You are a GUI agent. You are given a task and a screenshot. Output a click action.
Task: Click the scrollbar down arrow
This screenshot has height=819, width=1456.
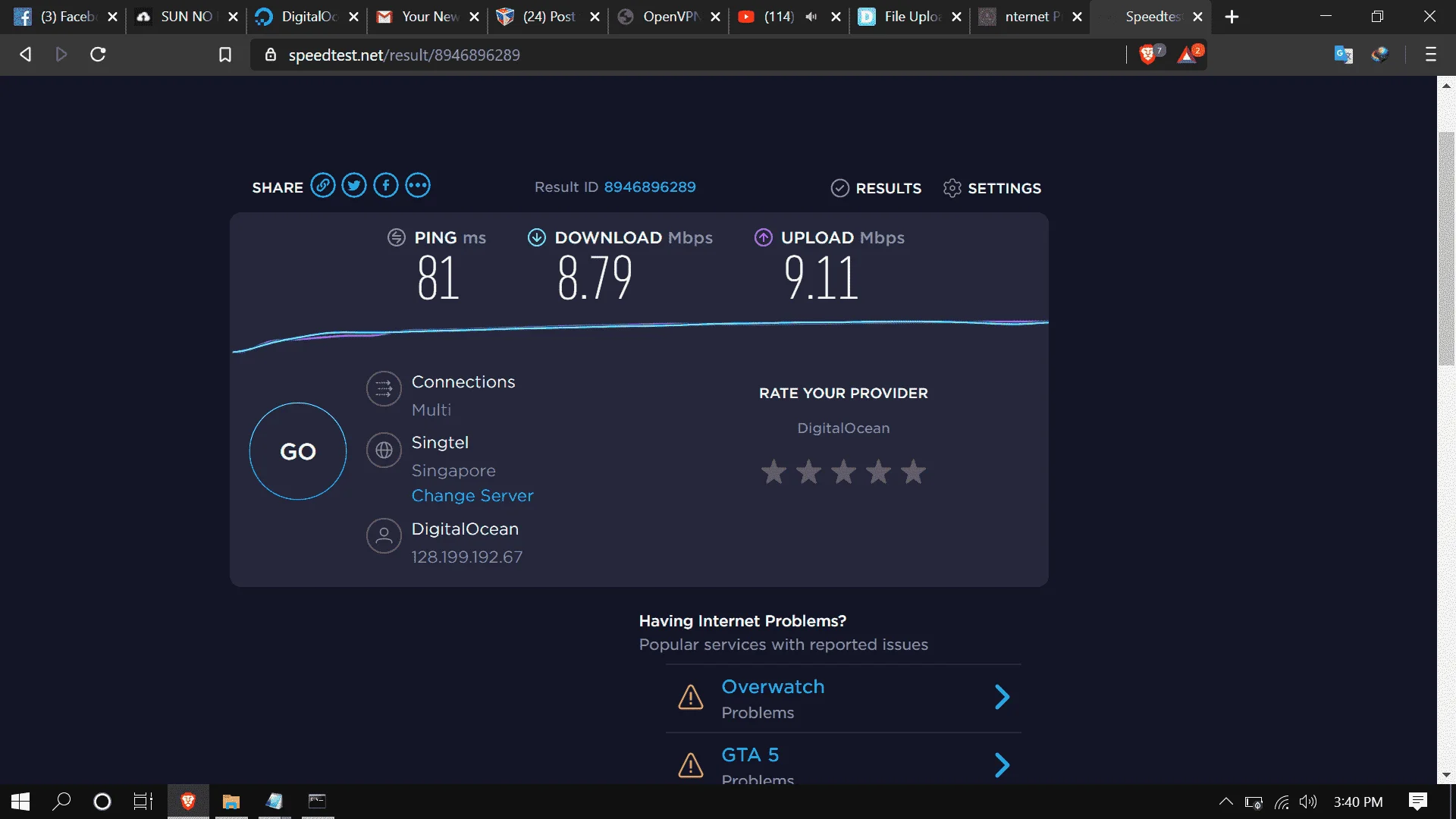tap(1446, 775)
